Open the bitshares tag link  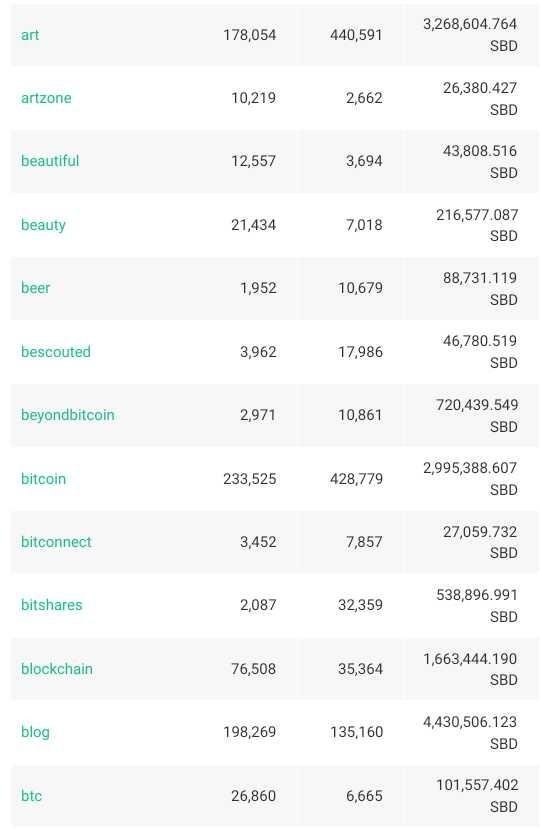click(x=52, y=605)
